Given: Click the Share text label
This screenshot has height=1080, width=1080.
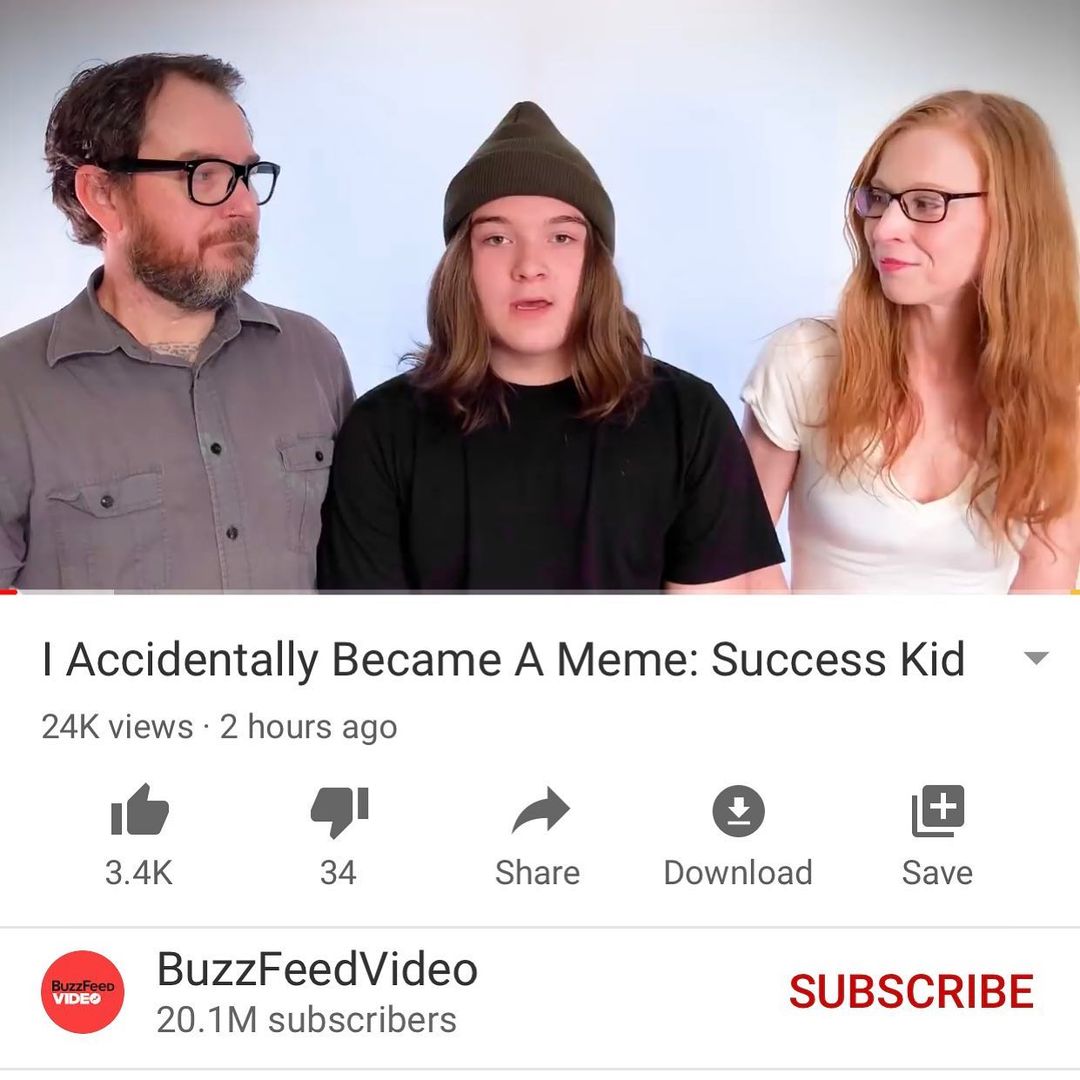Looking at the screenshot, I should (538, 873).
